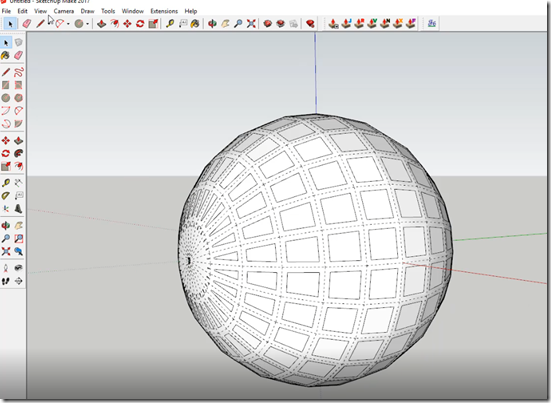Activate Pan hand tool in top toolbar
Image resolution: width=551 pixels, height=403 pixels.
pyautogui.click(x=225, y=24)
